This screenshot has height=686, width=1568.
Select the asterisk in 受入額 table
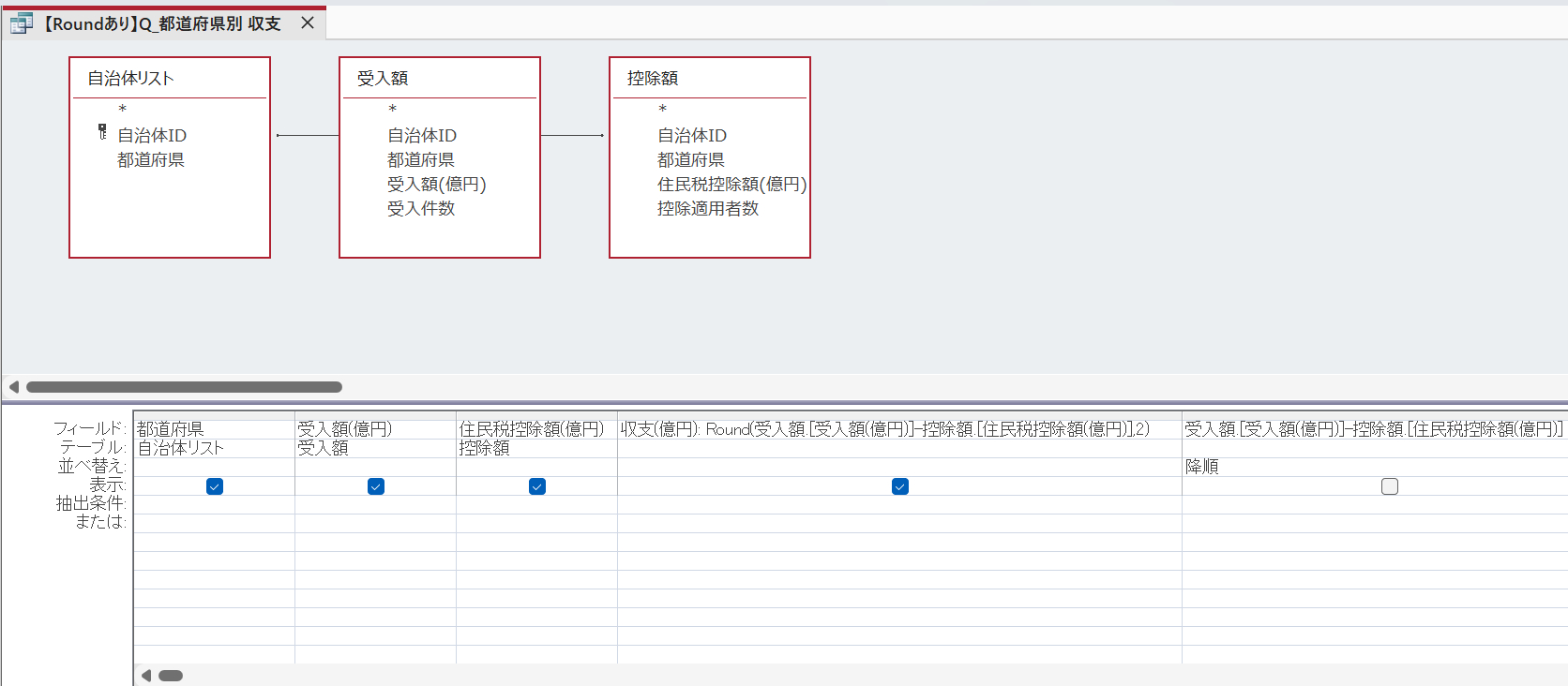392,111
